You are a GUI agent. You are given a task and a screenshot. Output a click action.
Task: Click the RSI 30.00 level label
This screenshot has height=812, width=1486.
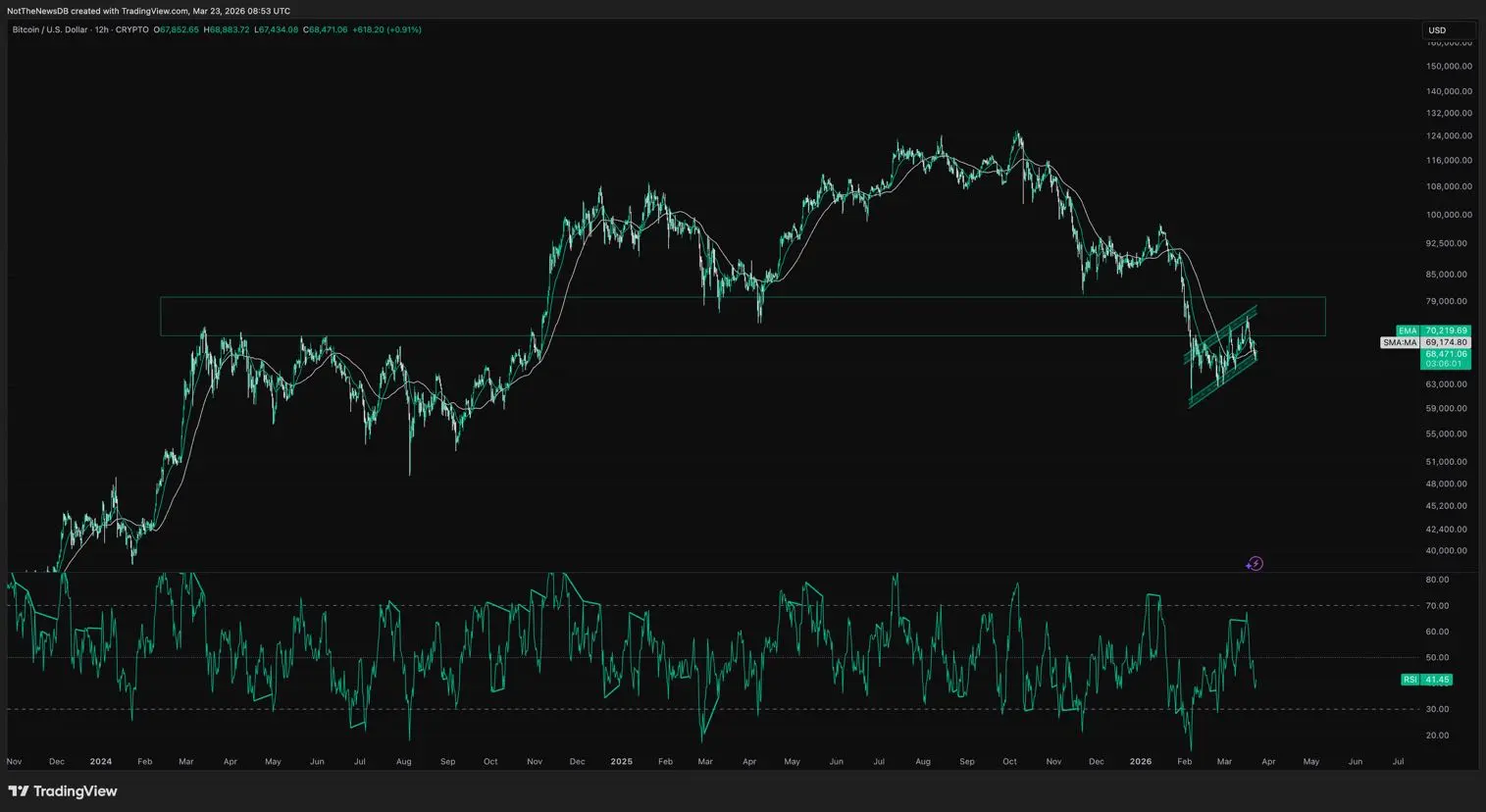pyautogui.click(x=1437, y=709)
